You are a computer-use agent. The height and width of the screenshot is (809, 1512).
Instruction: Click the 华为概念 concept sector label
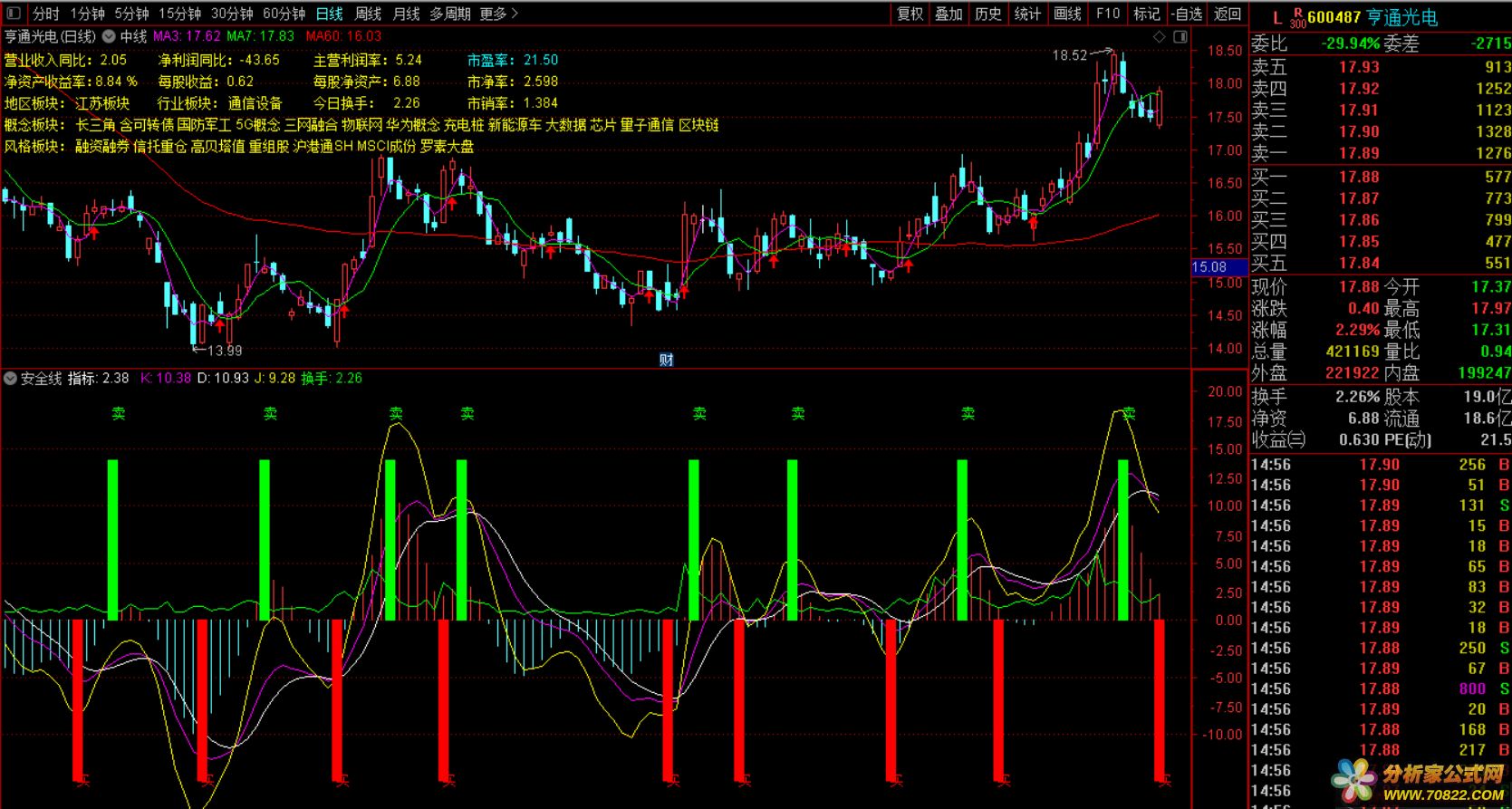tap(412, 125)
